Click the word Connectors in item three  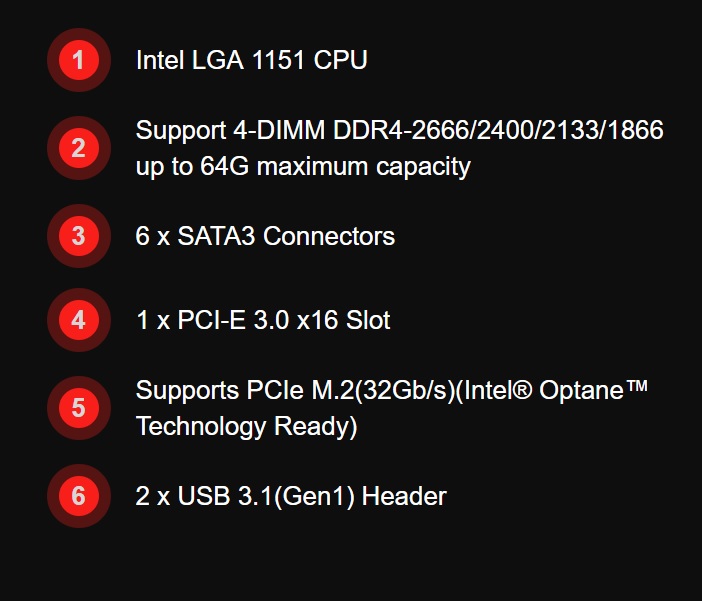(x=329, y=236)
